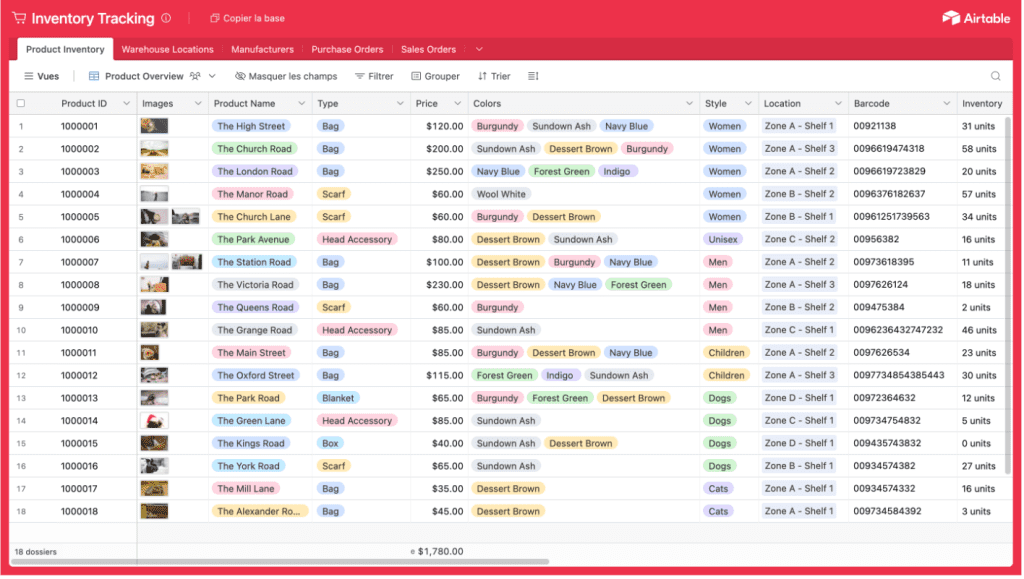Switch to the Warehouse Locations tab
This screenshot has height=579, width=1024.
click(x=167, y=49)
